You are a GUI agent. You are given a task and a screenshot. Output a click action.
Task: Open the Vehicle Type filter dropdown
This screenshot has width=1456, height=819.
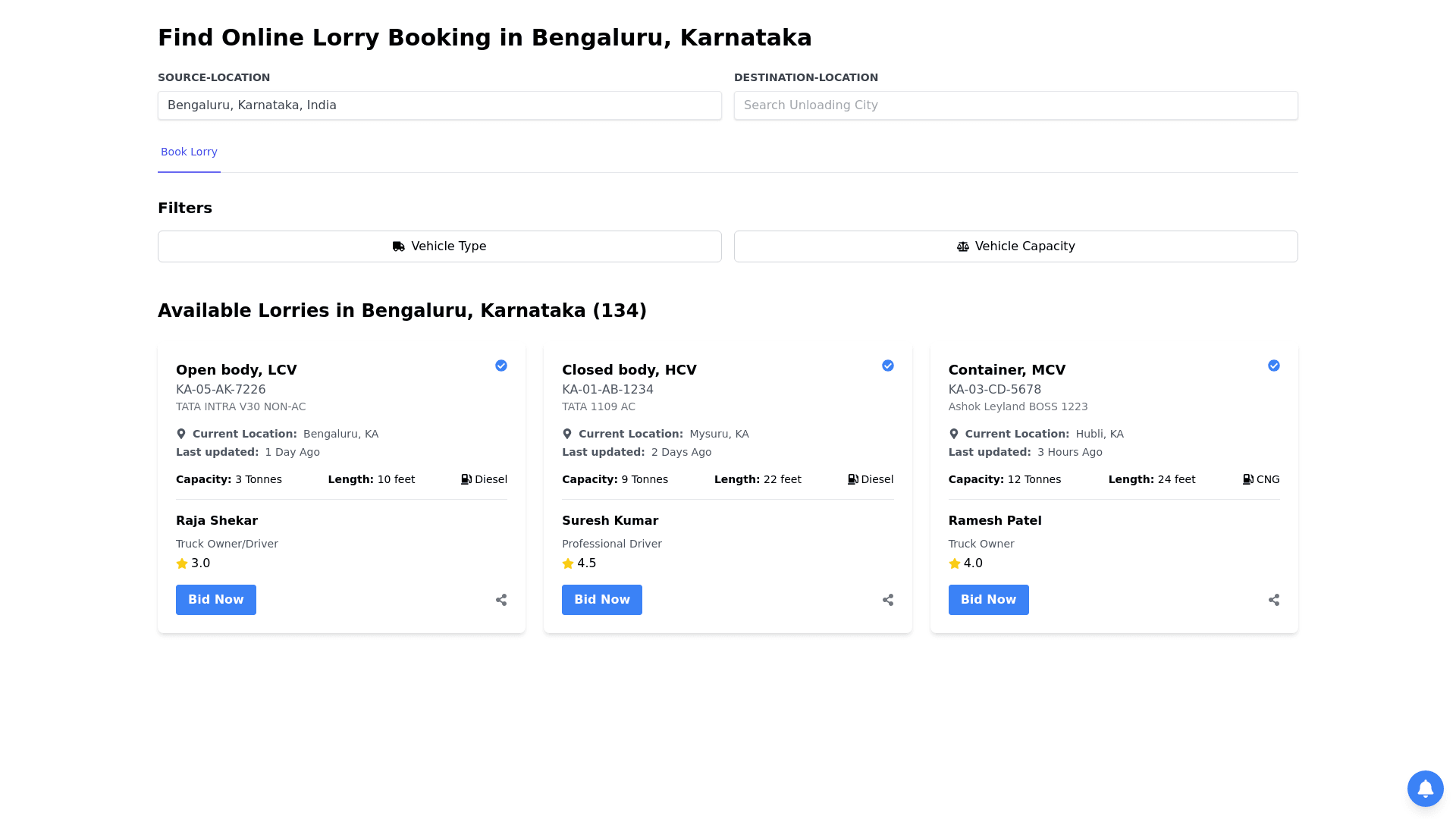coord(440,246)
